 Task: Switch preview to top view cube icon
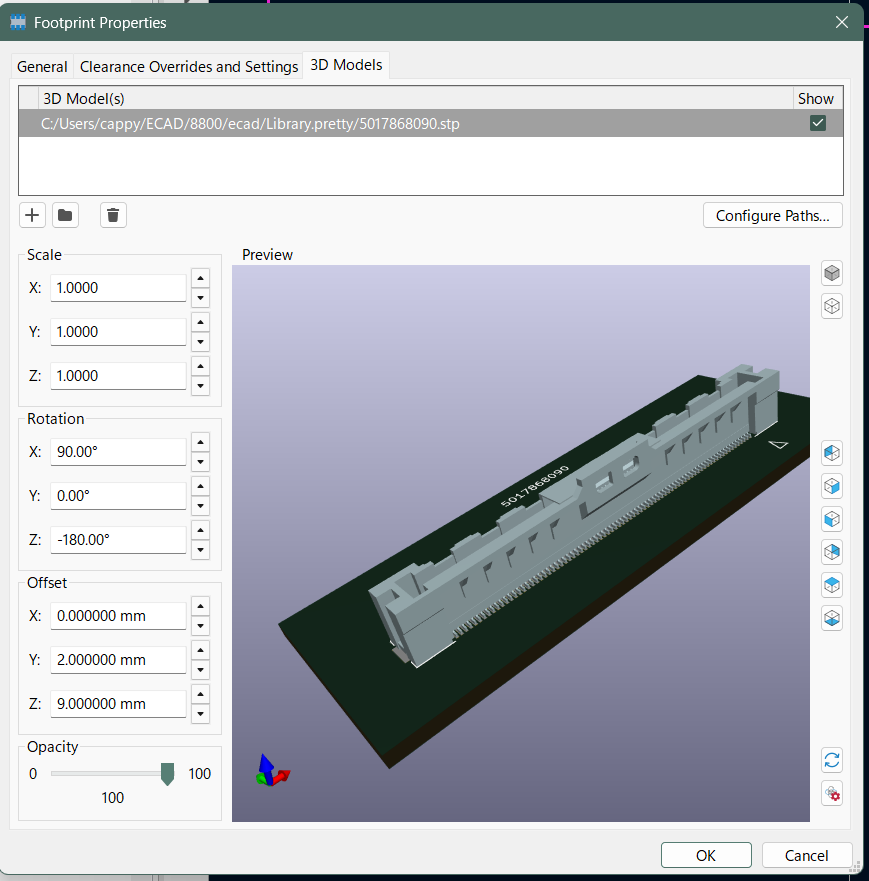(831, 585)
